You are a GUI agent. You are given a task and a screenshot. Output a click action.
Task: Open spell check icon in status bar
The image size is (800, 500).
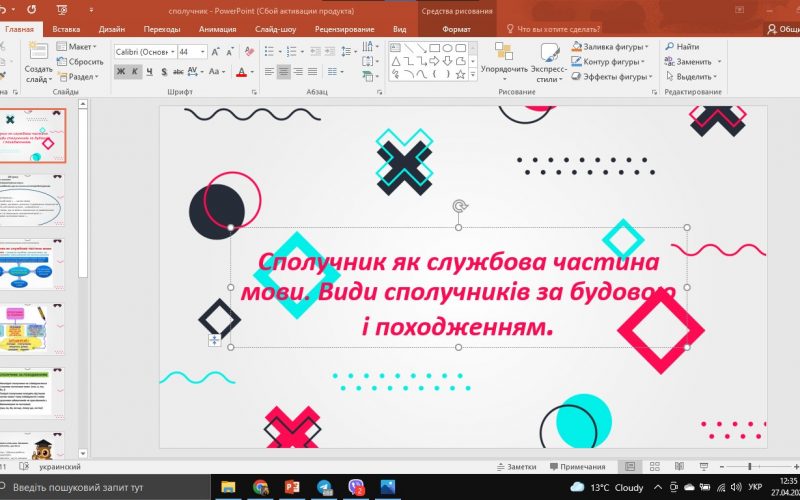(x=23, y=466)
